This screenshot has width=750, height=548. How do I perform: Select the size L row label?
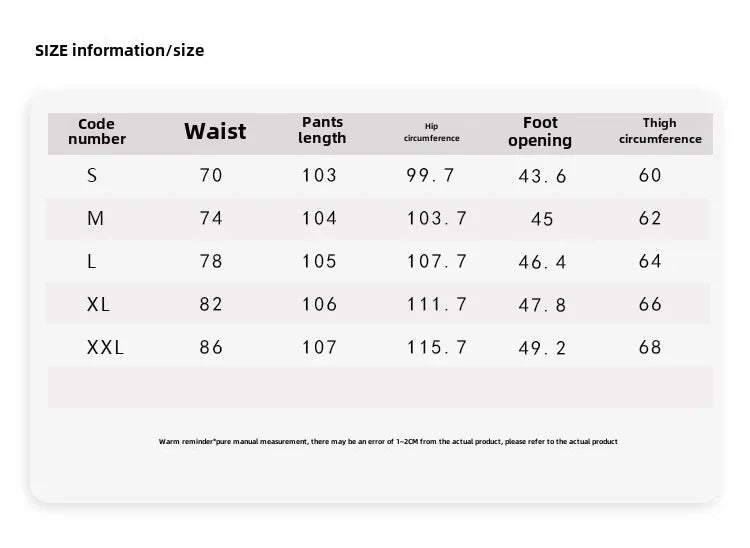[92, 261]
